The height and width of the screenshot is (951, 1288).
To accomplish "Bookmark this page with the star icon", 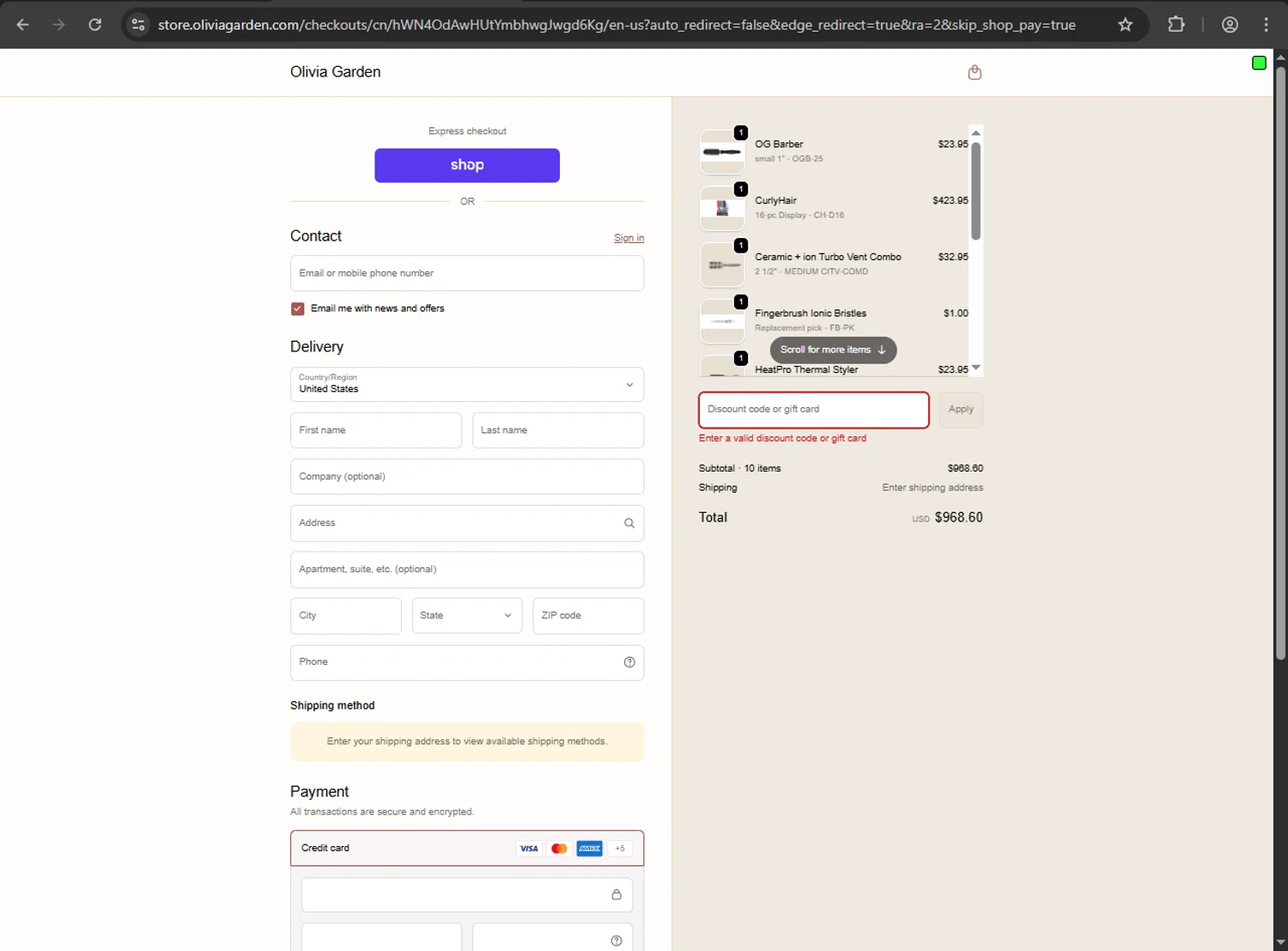I will (x=1125, y=25).
